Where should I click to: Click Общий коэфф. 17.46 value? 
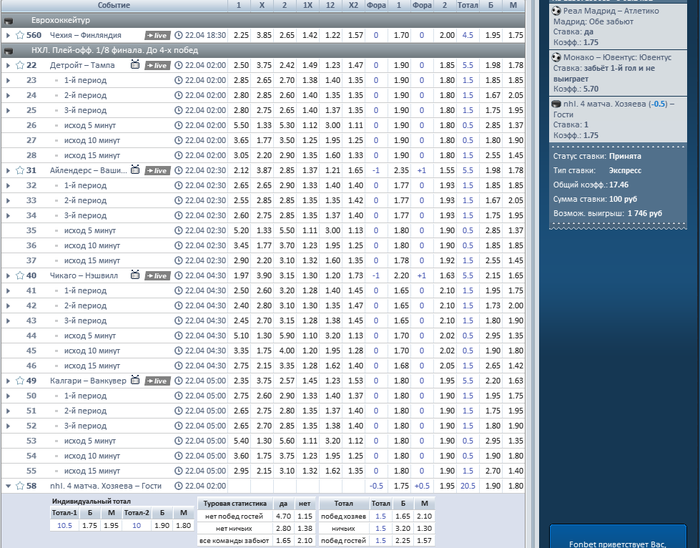point(619,185)
